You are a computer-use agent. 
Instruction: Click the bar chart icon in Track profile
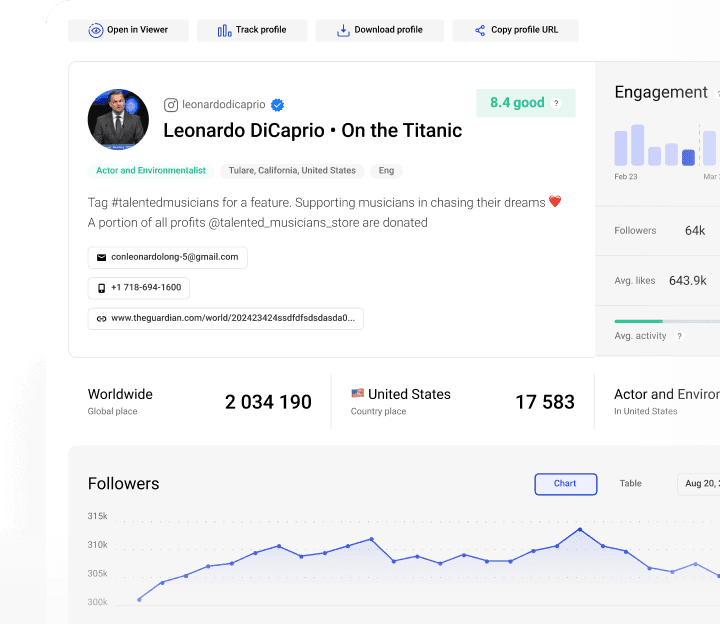225,30
